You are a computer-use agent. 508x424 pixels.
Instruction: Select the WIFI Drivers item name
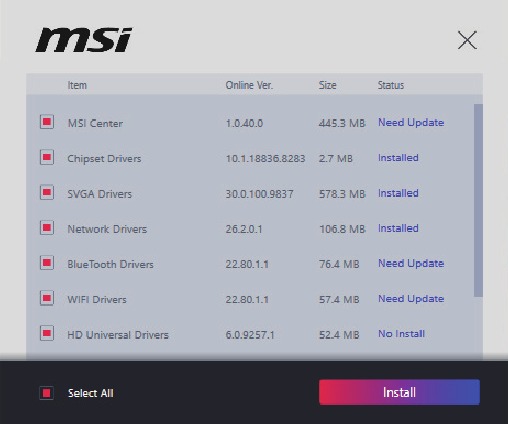click(97, 300)
